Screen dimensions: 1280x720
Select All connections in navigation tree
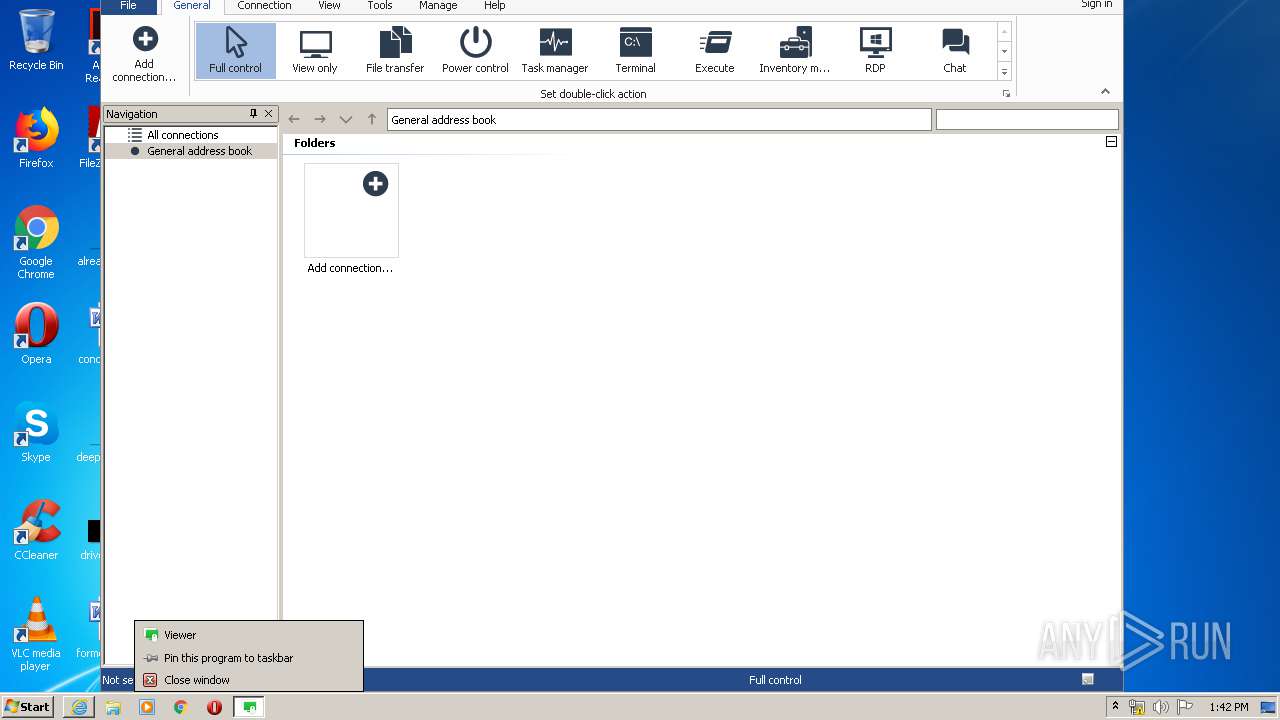coord(182,135)
